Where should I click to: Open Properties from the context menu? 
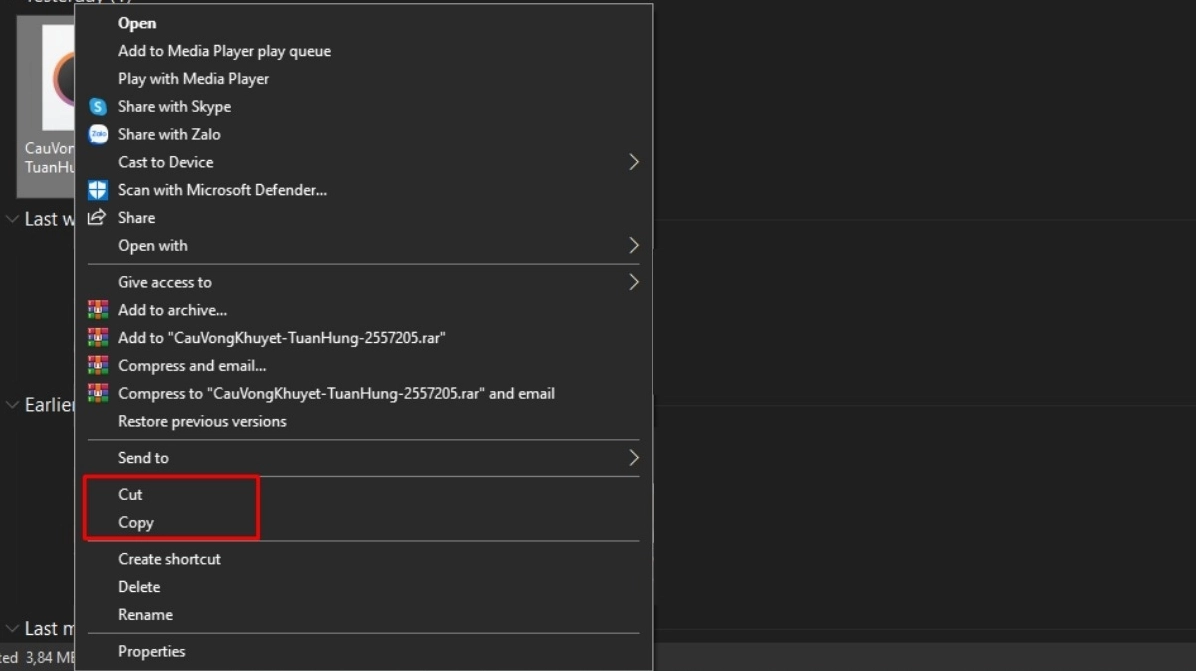point(363,651)
